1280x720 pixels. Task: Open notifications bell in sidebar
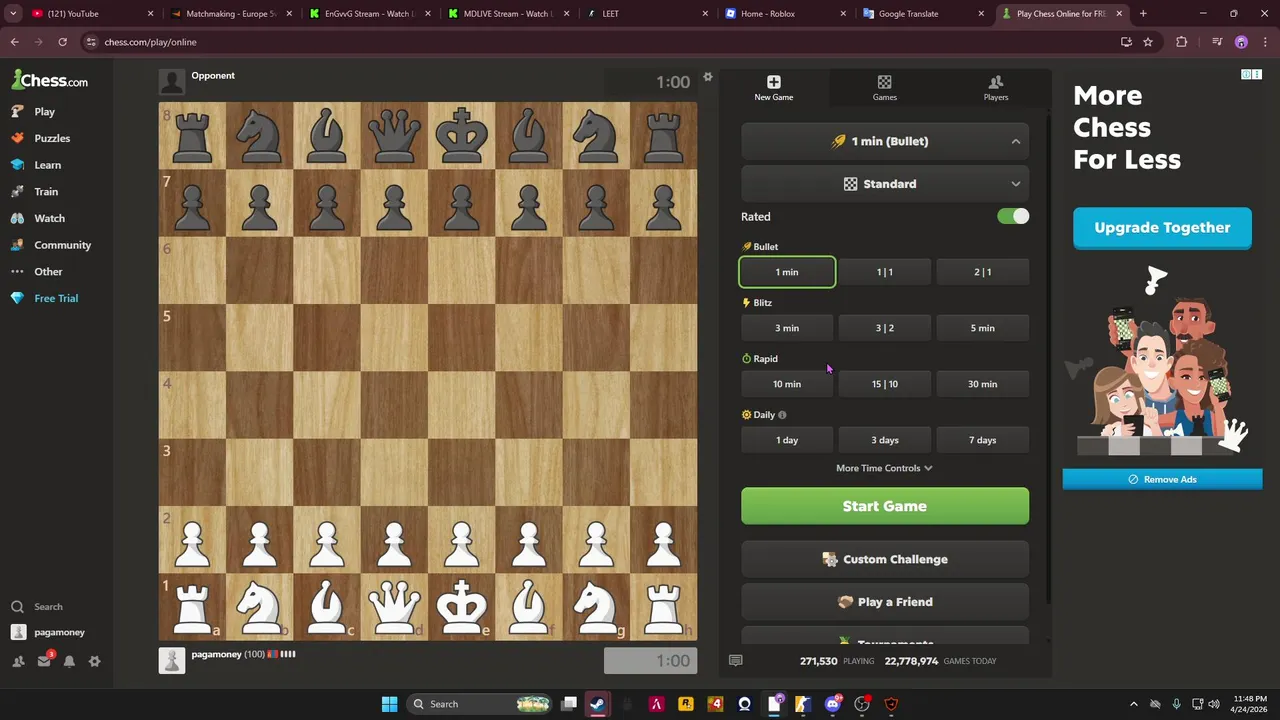pos(69,661)
